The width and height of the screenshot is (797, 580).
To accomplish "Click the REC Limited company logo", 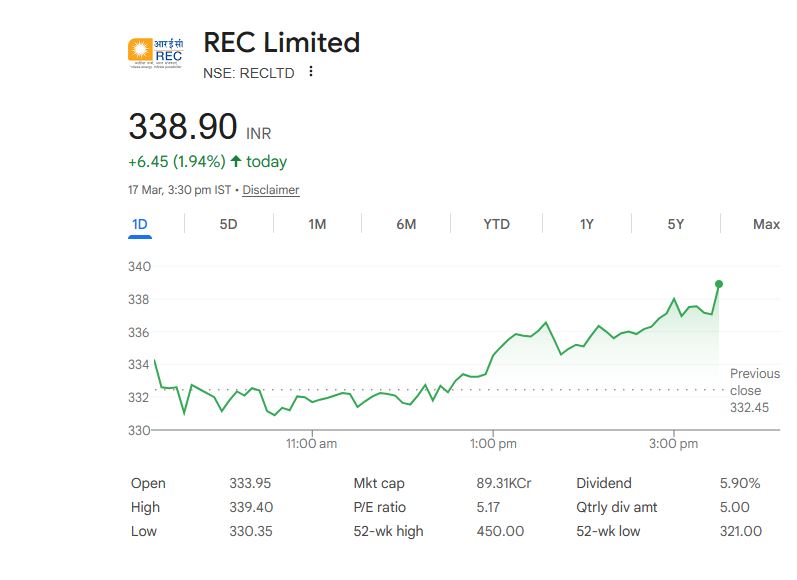I will pyautogui.click(x=155, y=52).
